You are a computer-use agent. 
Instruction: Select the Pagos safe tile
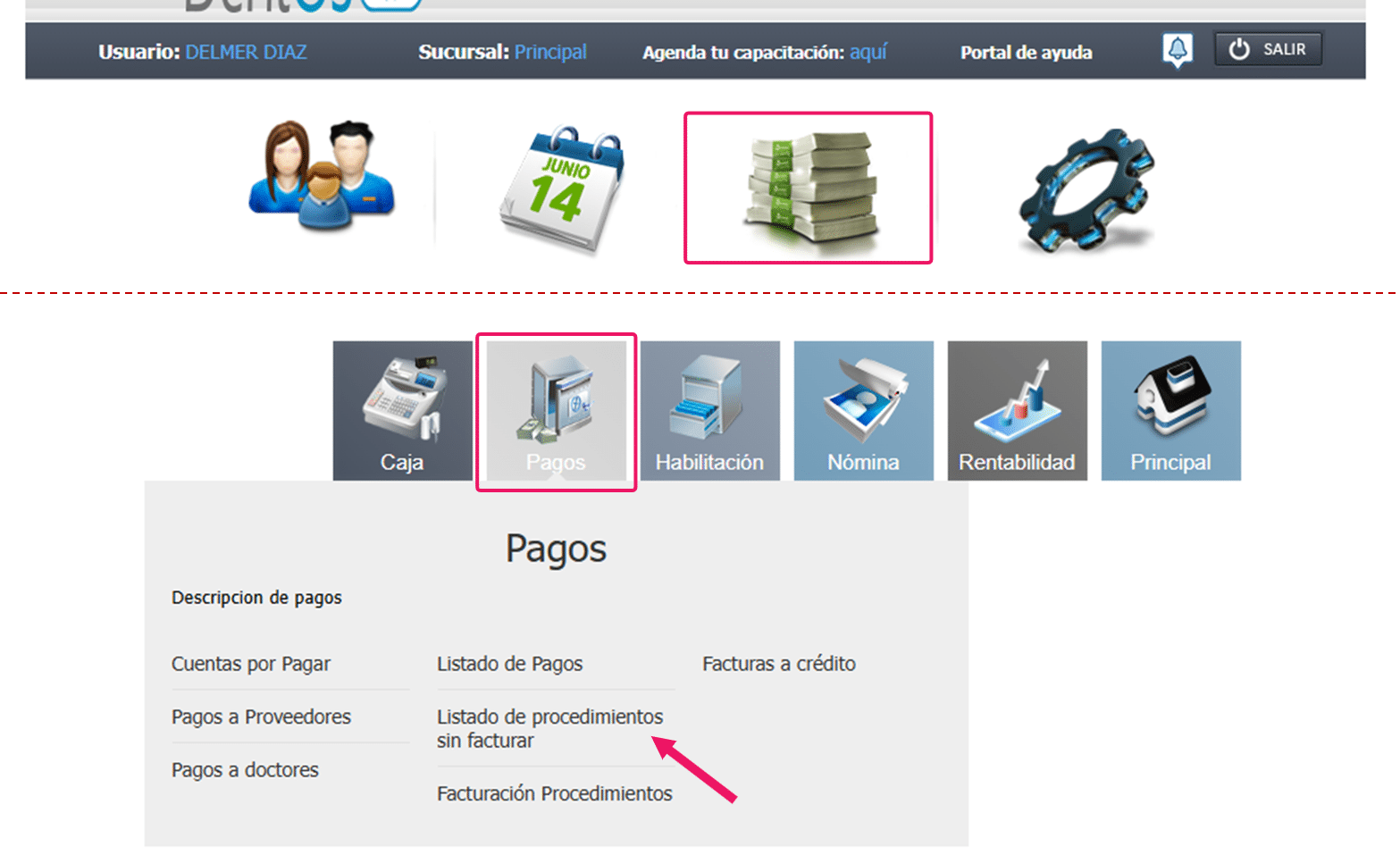pos(557,411)
